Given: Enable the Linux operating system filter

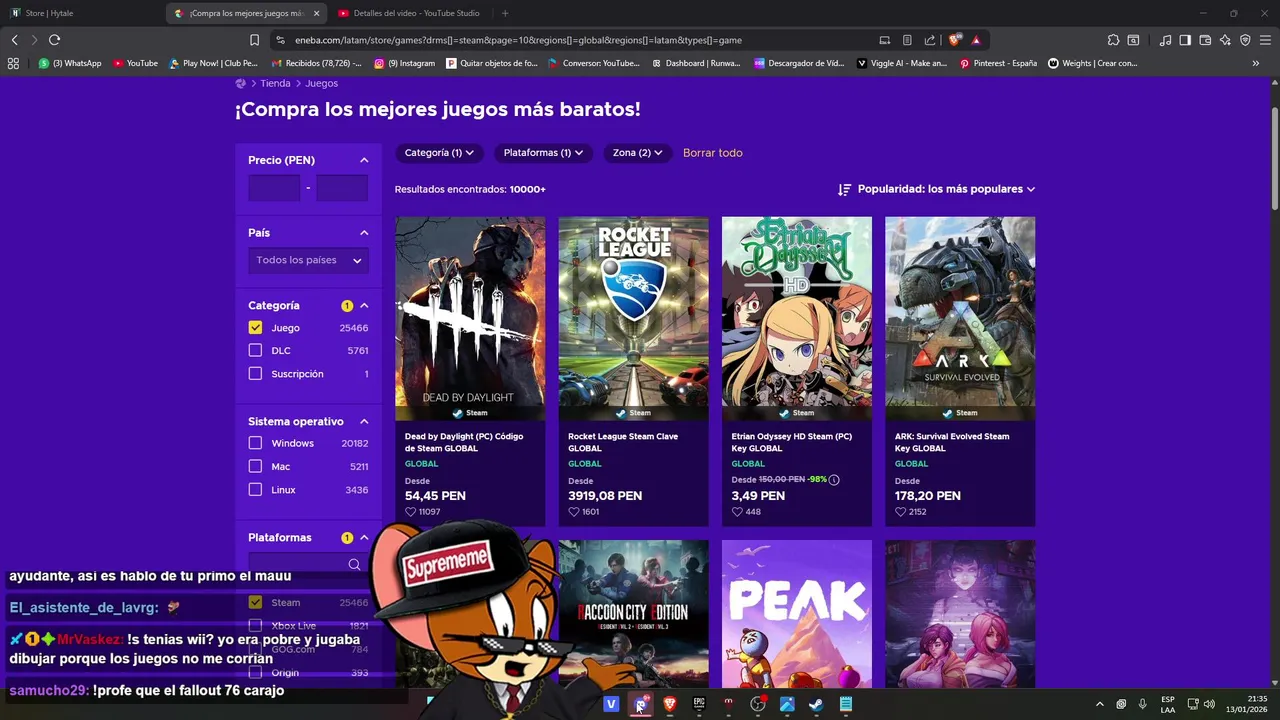Looking at the screenshot, I should coord(255,490).
